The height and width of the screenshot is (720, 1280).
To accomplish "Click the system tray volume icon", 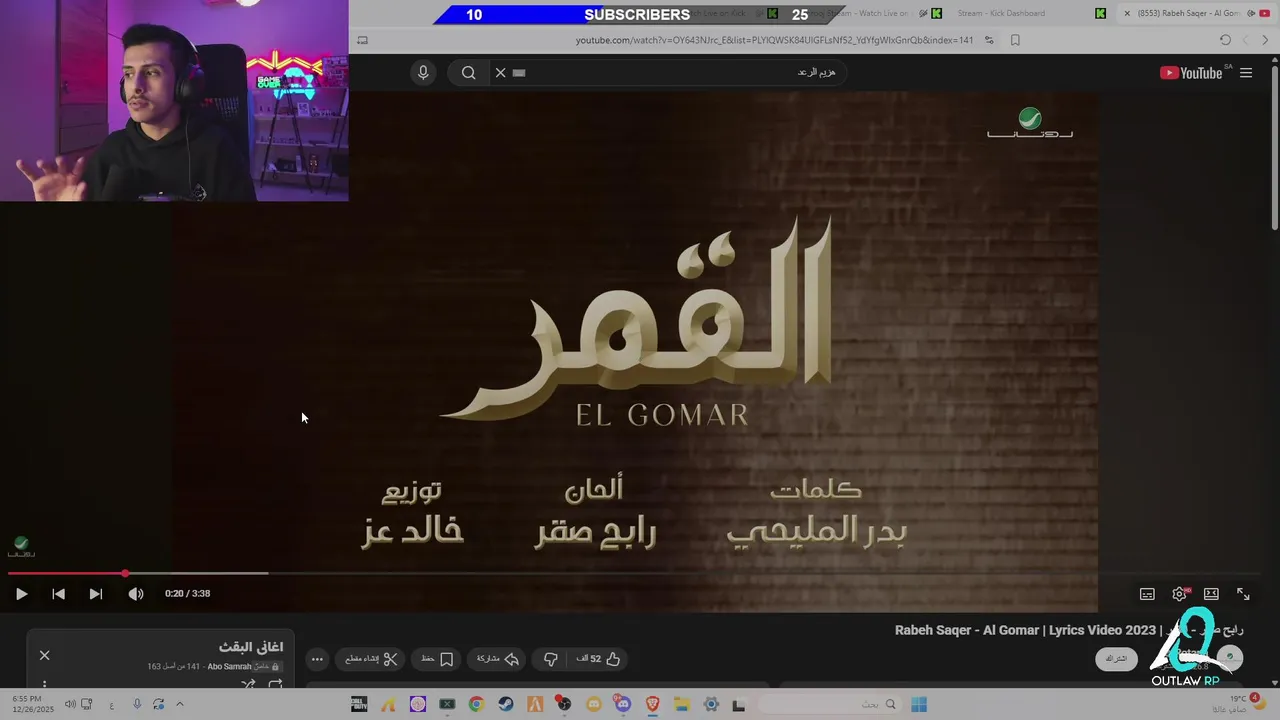I will click(70, 704).
